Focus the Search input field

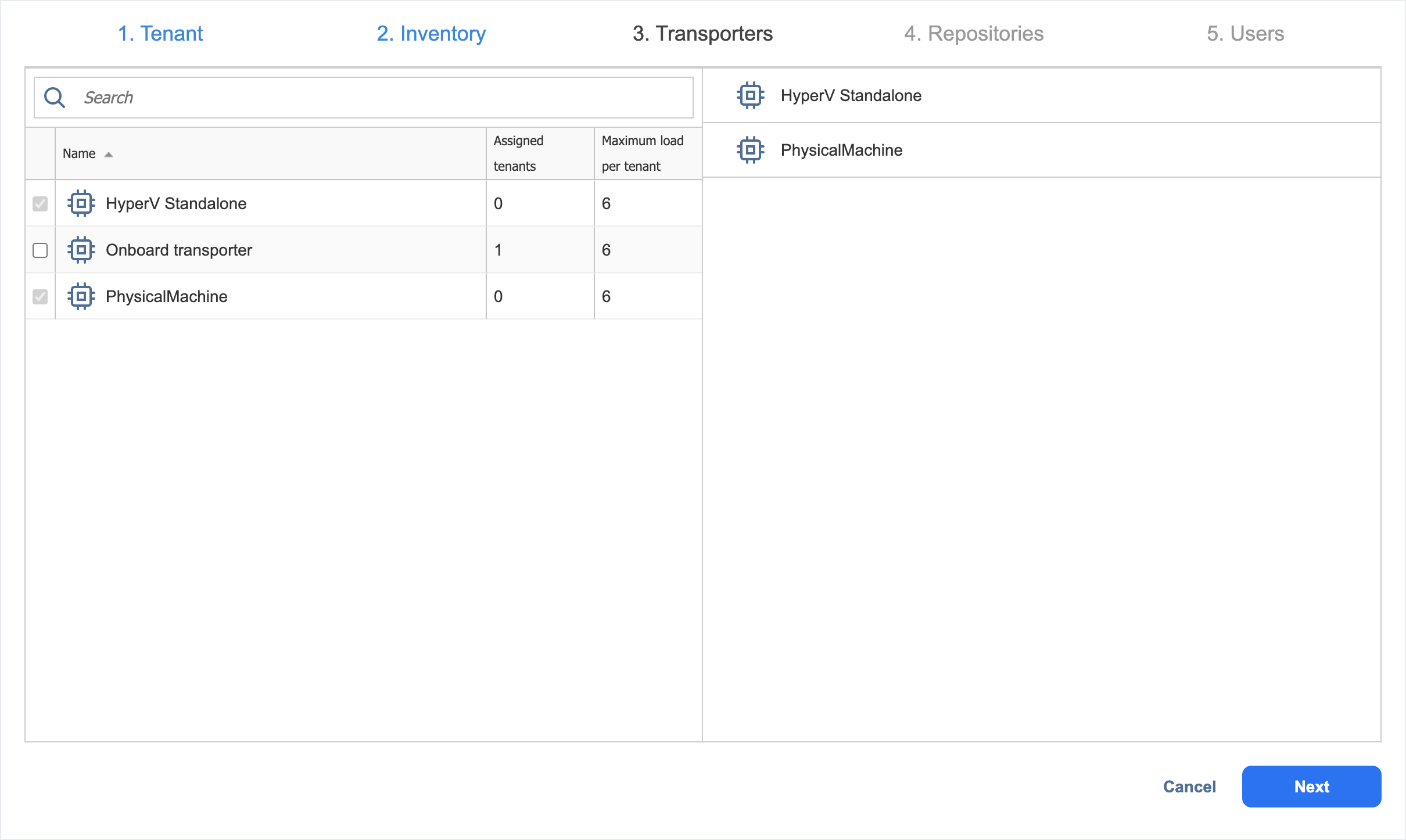pyautogui.click(x=383, y=98)
